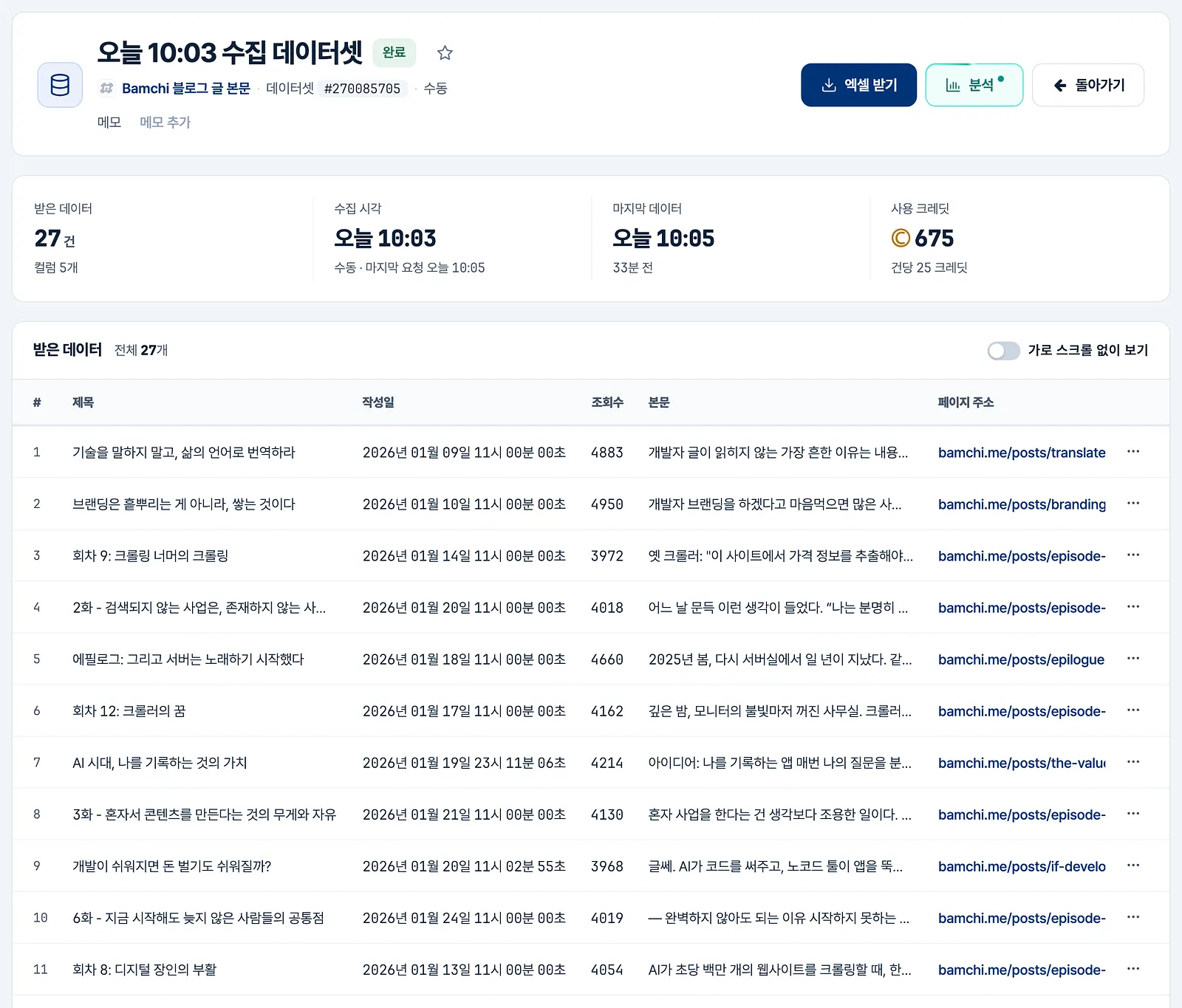Select title 기술을 말하지 말고, 삶의 언어로 번역하라
Image resolution: width=1182 pixels, height=1008 pixels.
(x=184, y=452)
